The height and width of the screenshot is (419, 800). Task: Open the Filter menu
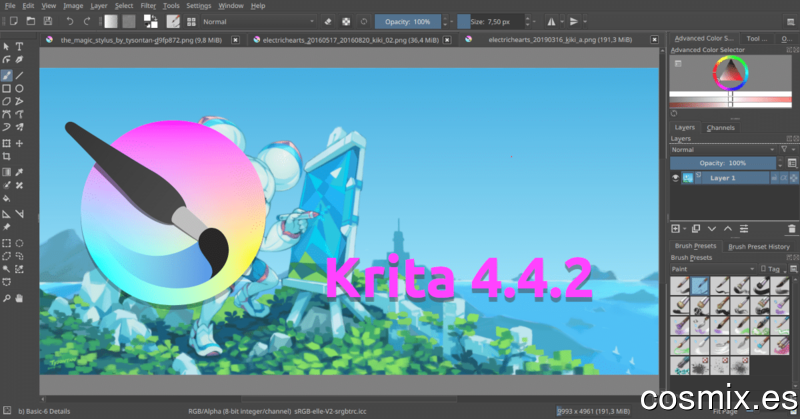tap(148, 6)
